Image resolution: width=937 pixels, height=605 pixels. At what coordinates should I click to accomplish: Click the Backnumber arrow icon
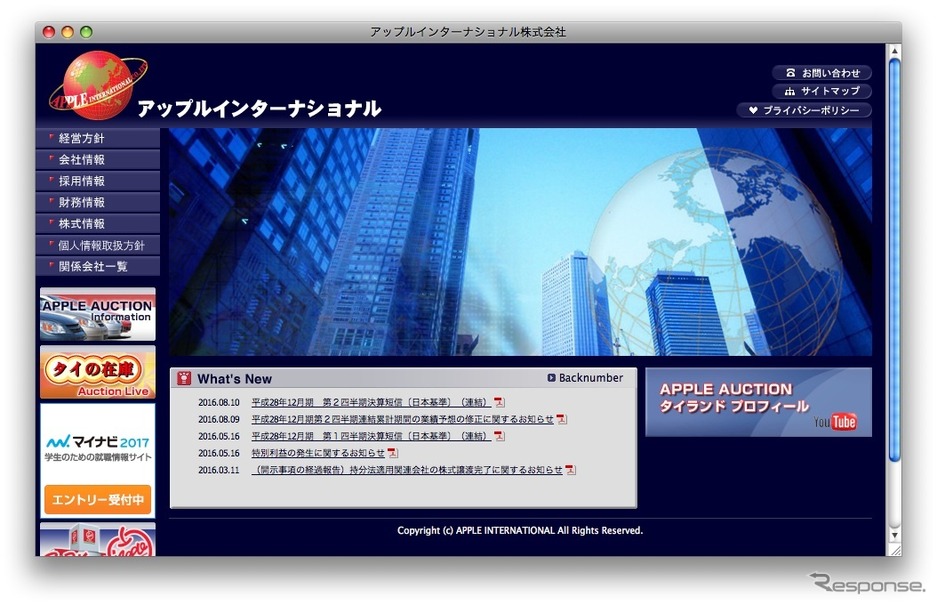coord(551,378)
